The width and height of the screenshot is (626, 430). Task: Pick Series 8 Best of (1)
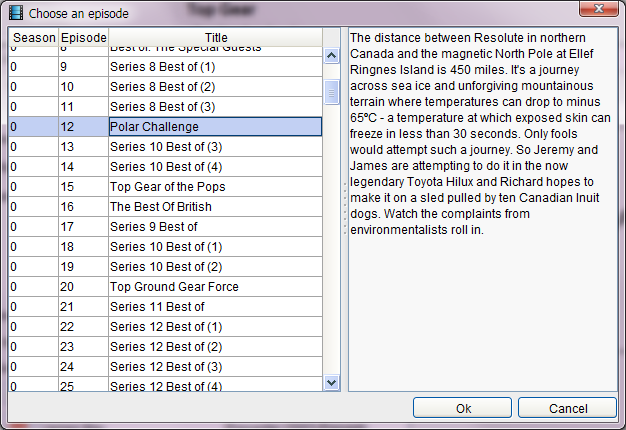(x=165, y=67)
